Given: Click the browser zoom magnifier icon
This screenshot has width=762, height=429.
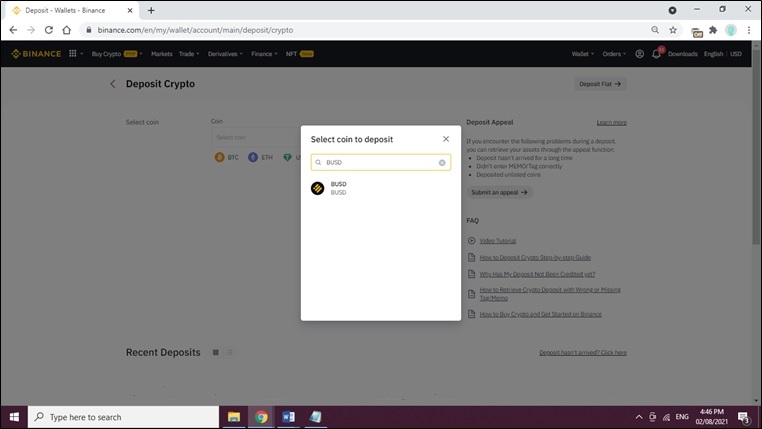Looking at the screenshot, I should click(x=655, y=30).
